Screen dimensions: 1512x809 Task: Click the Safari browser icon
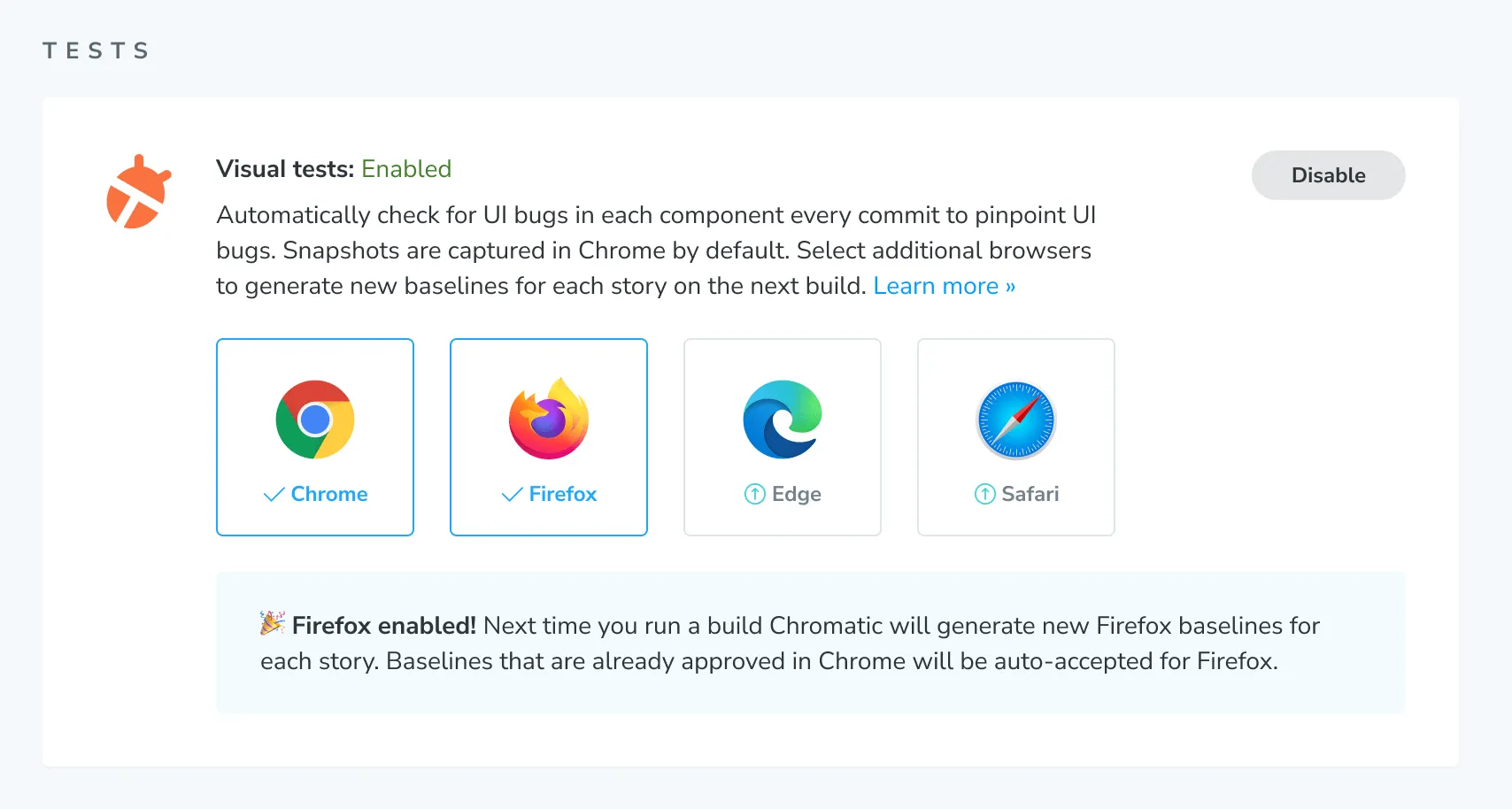(x=1015, y=420)
